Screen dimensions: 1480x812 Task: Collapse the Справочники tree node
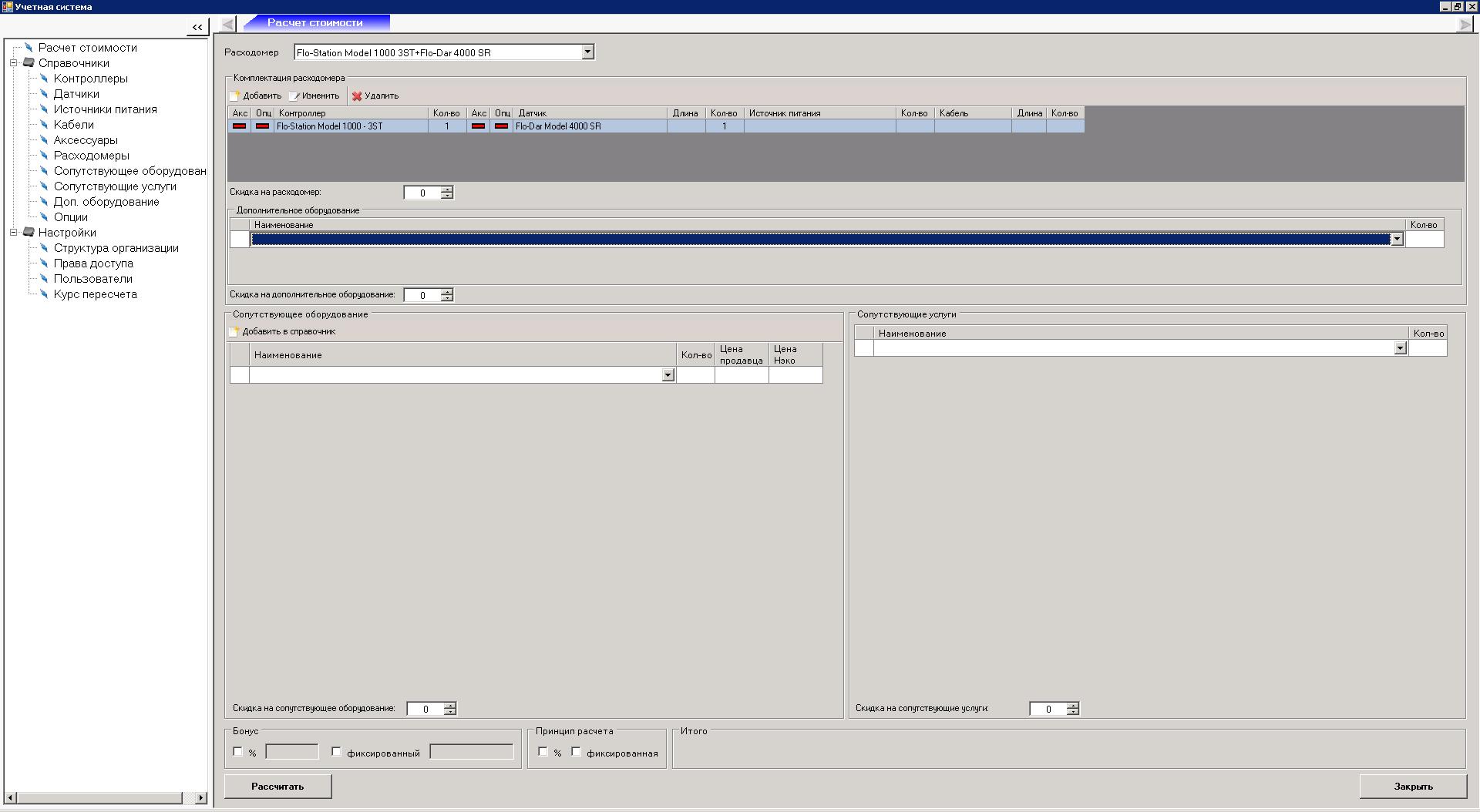pyautogui.click(x=13, y=63)
